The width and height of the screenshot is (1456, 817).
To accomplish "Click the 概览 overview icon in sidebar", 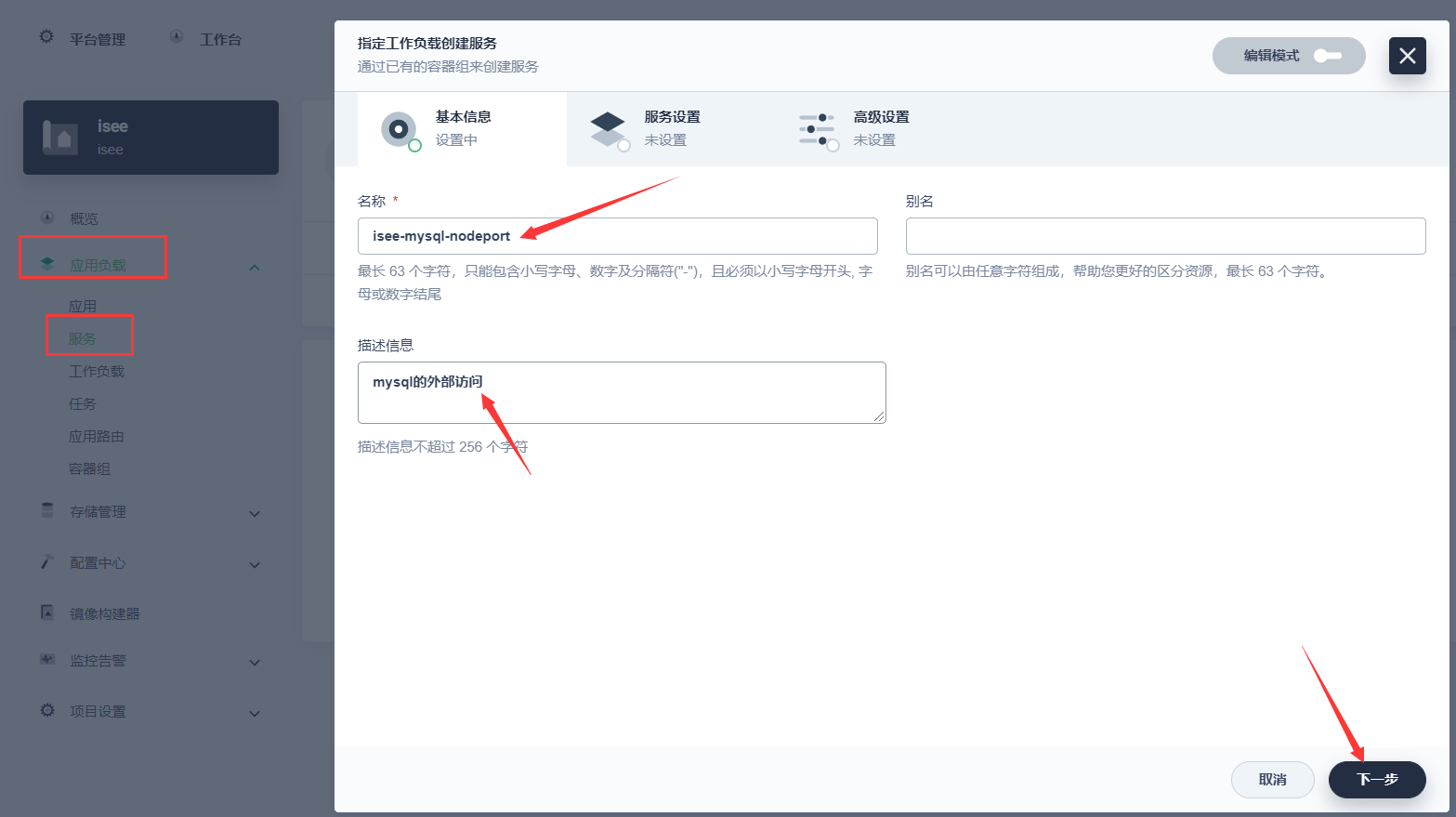I will click(46, 217).
